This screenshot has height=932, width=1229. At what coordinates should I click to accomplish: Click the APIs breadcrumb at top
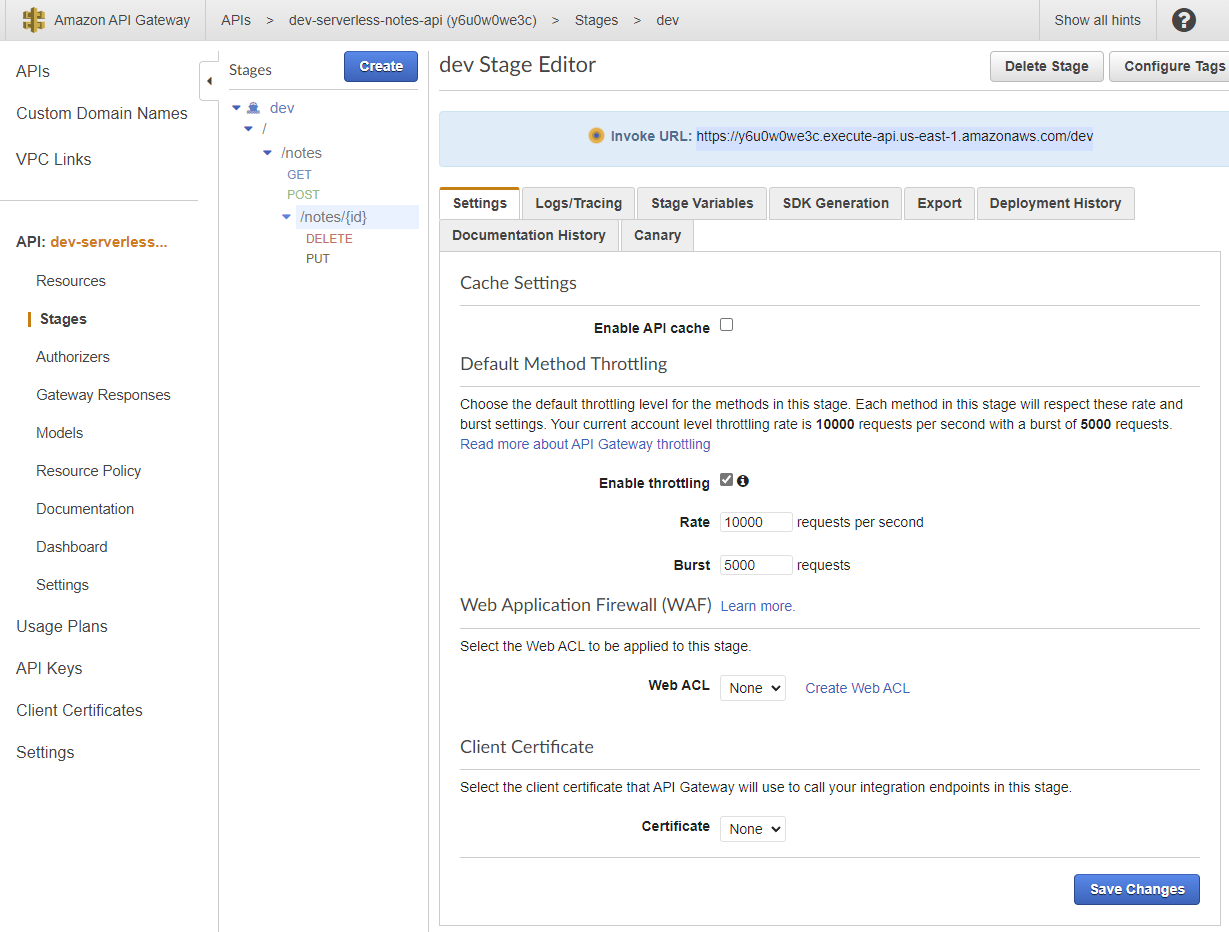pyautogui.click(x=236, y=20)
